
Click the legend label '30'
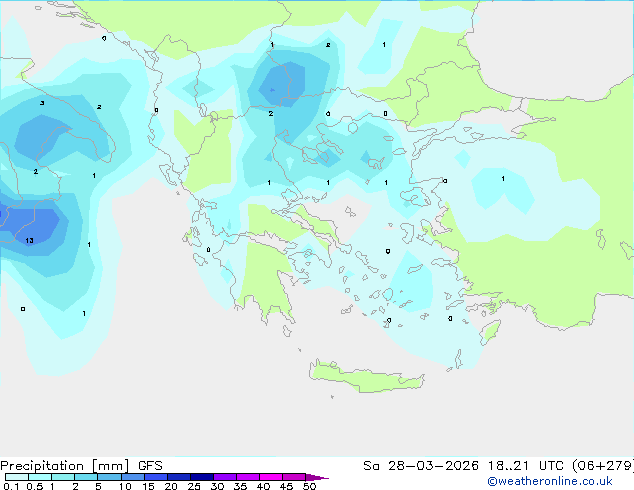pyautogui.click(x=217, y=486)
